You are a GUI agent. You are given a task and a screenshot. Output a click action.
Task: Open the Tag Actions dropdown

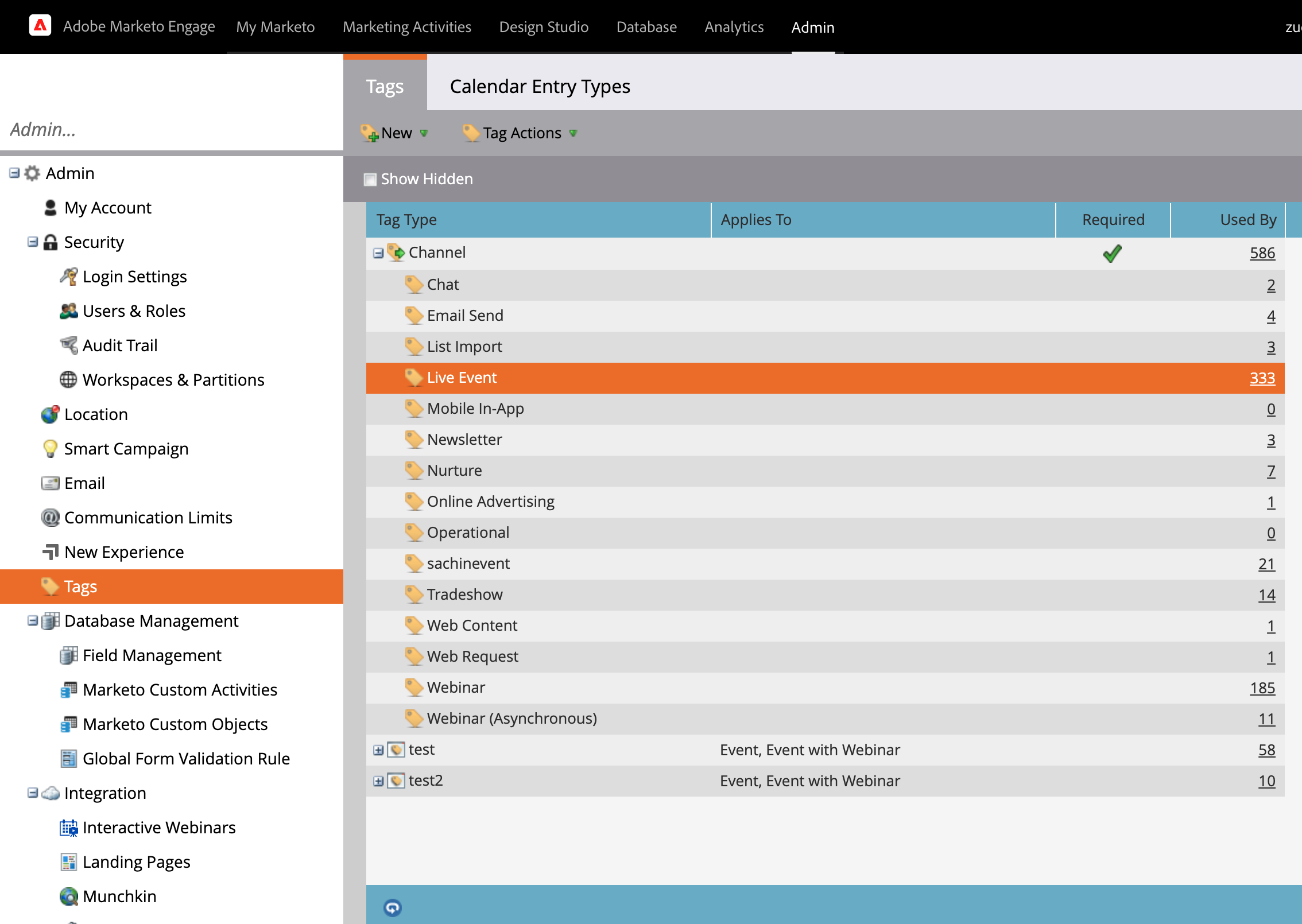pos(521,133)
